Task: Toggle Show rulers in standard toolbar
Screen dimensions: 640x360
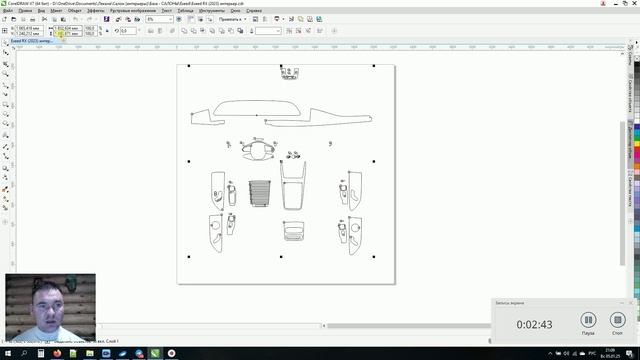Action: (191, 19)
